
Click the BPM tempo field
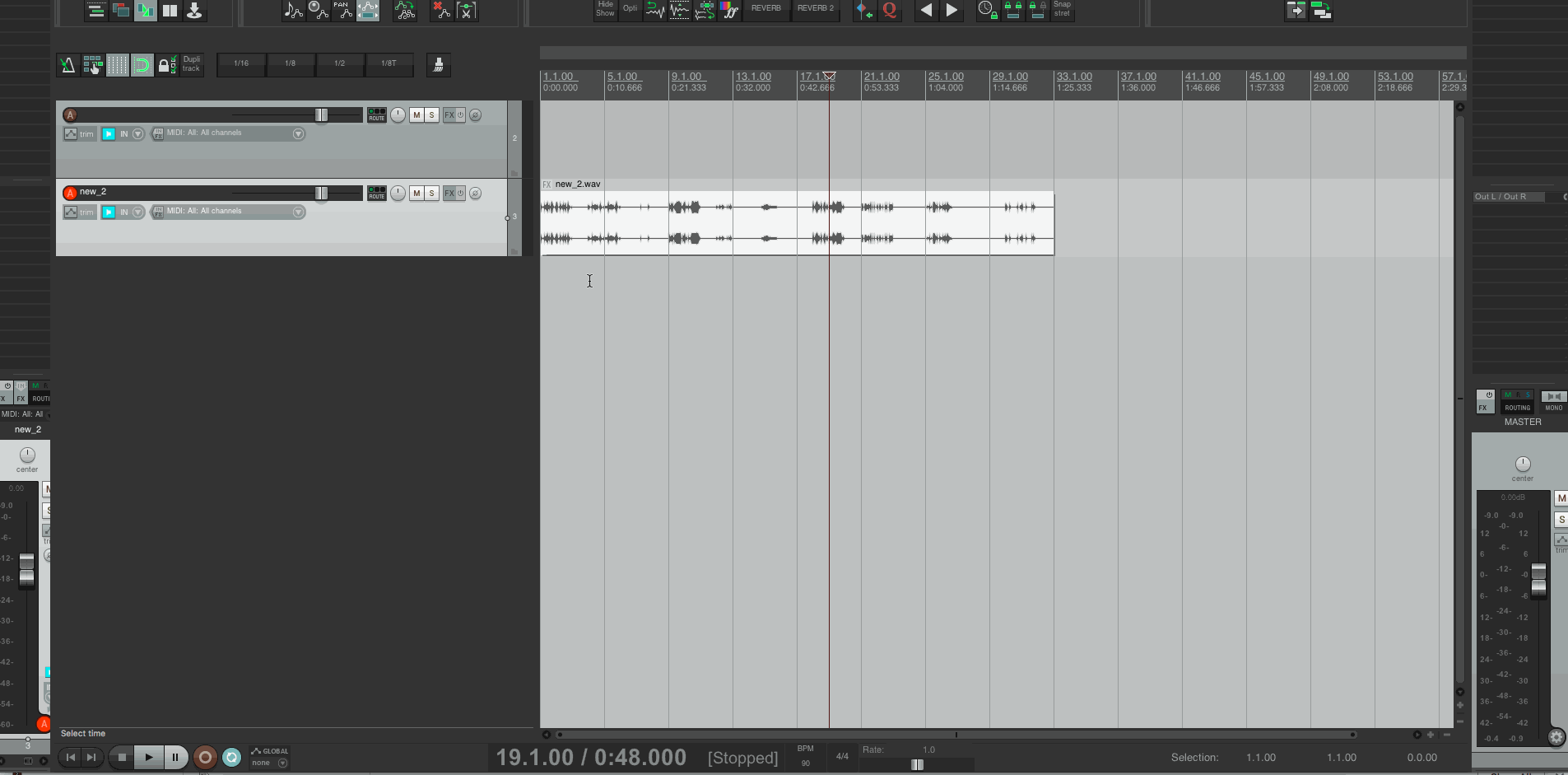(806, 757)
